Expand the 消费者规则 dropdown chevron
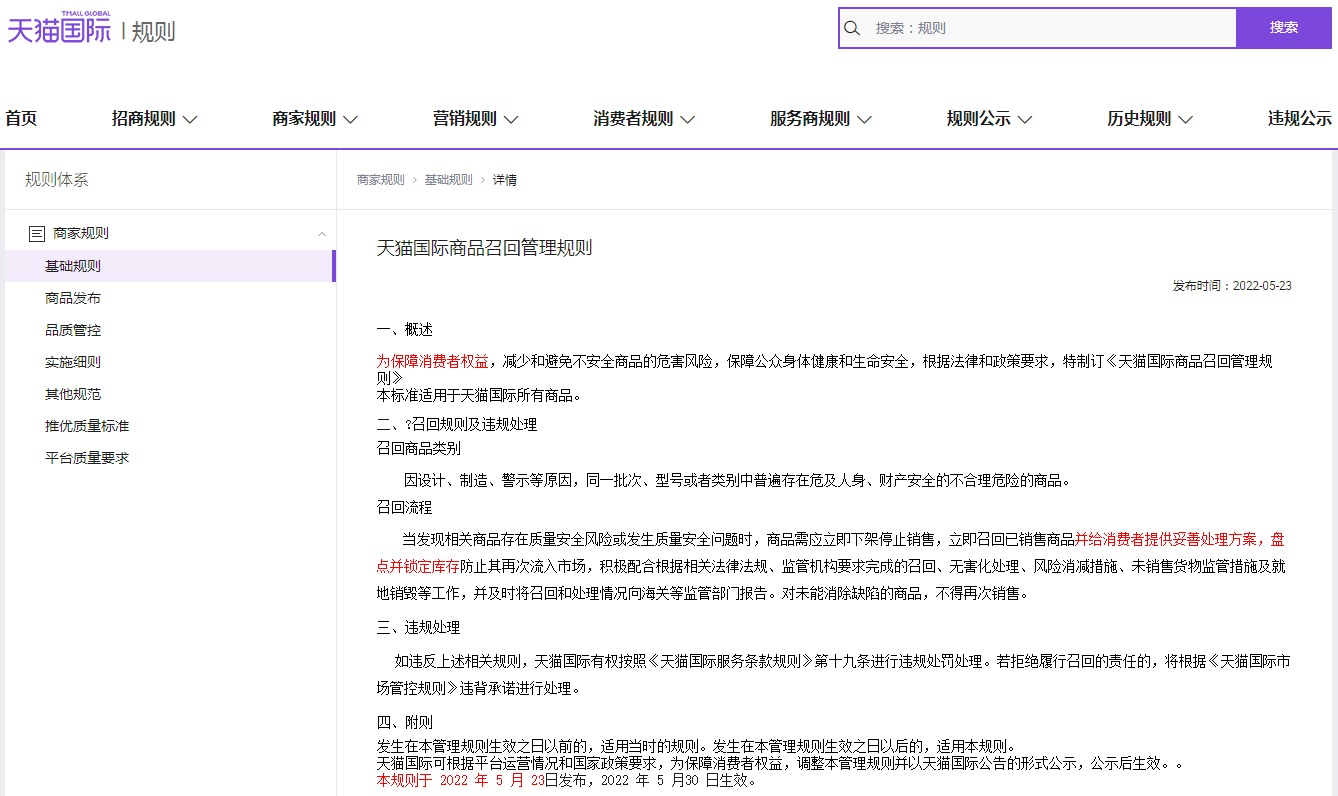This screenshot has width=1338, height=796. [x=687, y=120]
